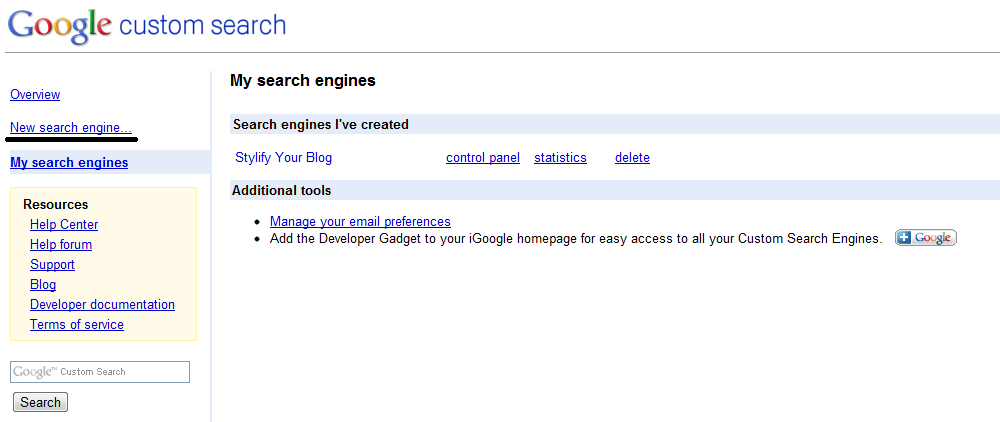Delete the Stylify Your Blog engine

(x=632, y=157)
